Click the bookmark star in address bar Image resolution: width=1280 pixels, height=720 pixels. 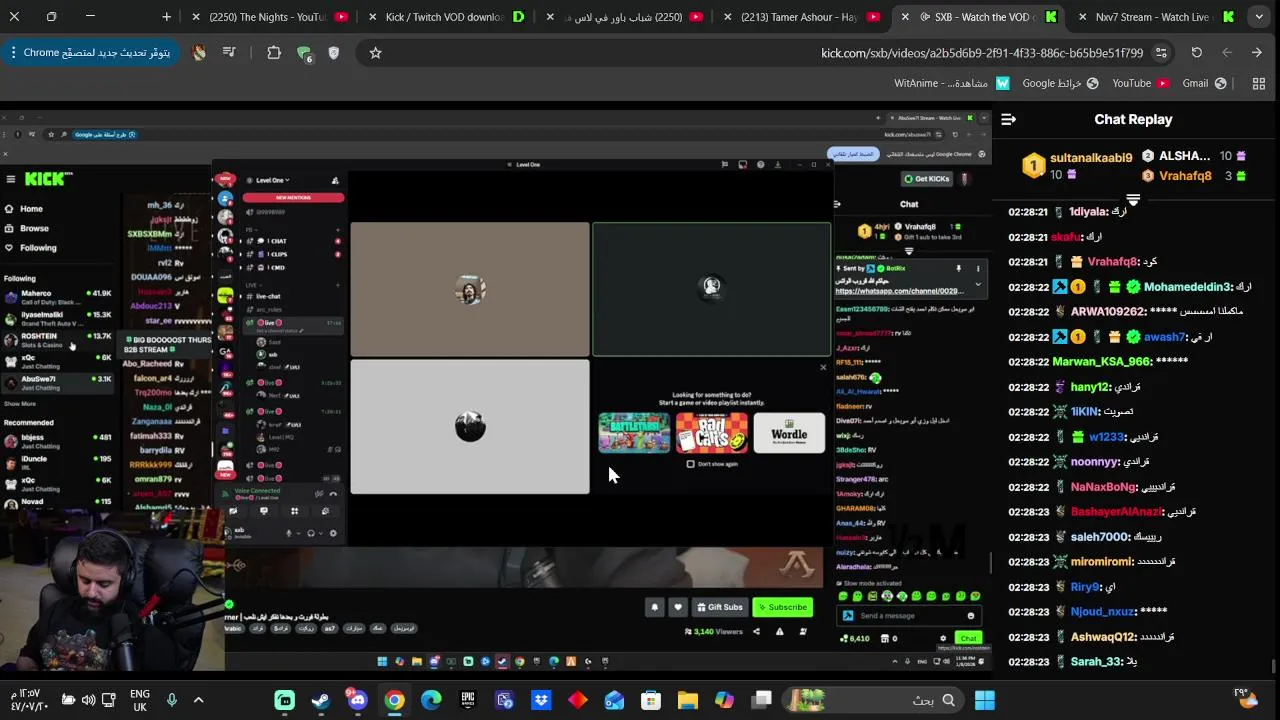tap(375, 53)
